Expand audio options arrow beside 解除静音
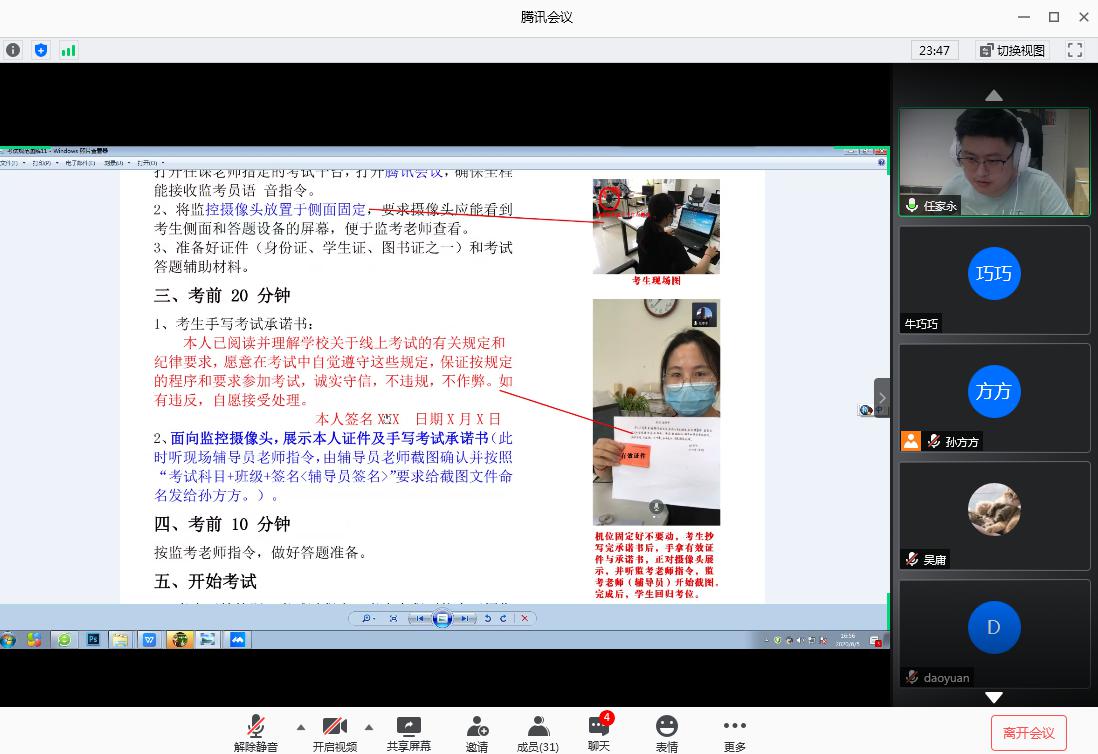The height and width of the screenshot is (754, 1098). pos(301,727)
